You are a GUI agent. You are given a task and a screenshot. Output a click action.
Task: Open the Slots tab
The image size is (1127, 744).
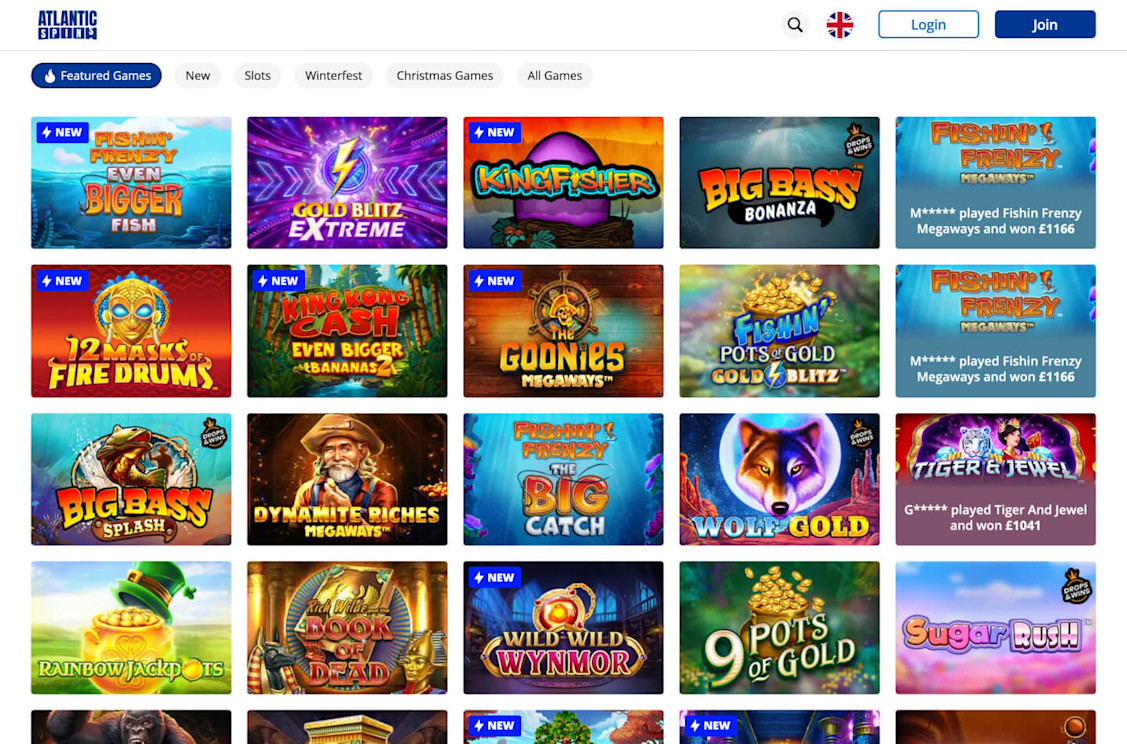click(257, 75)
